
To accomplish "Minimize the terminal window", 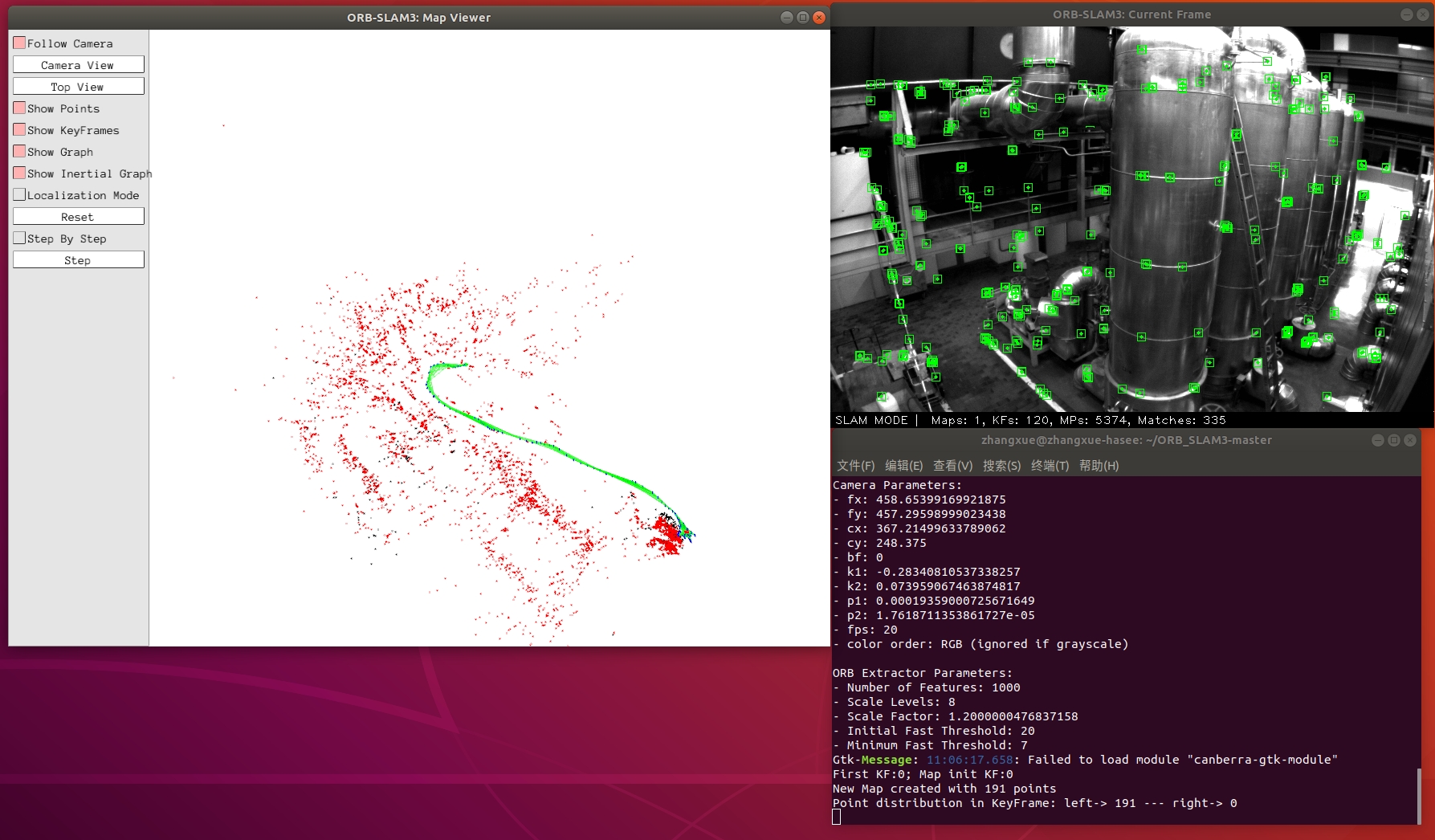I will click(x=1378, y=440).
